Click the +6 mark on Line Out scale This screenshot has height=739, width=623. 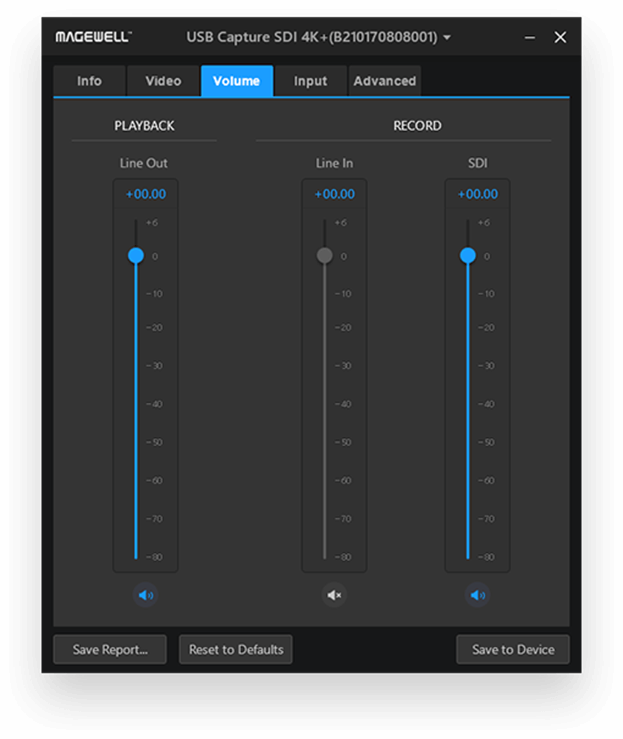pyautogui.click(x=152, y=222)
